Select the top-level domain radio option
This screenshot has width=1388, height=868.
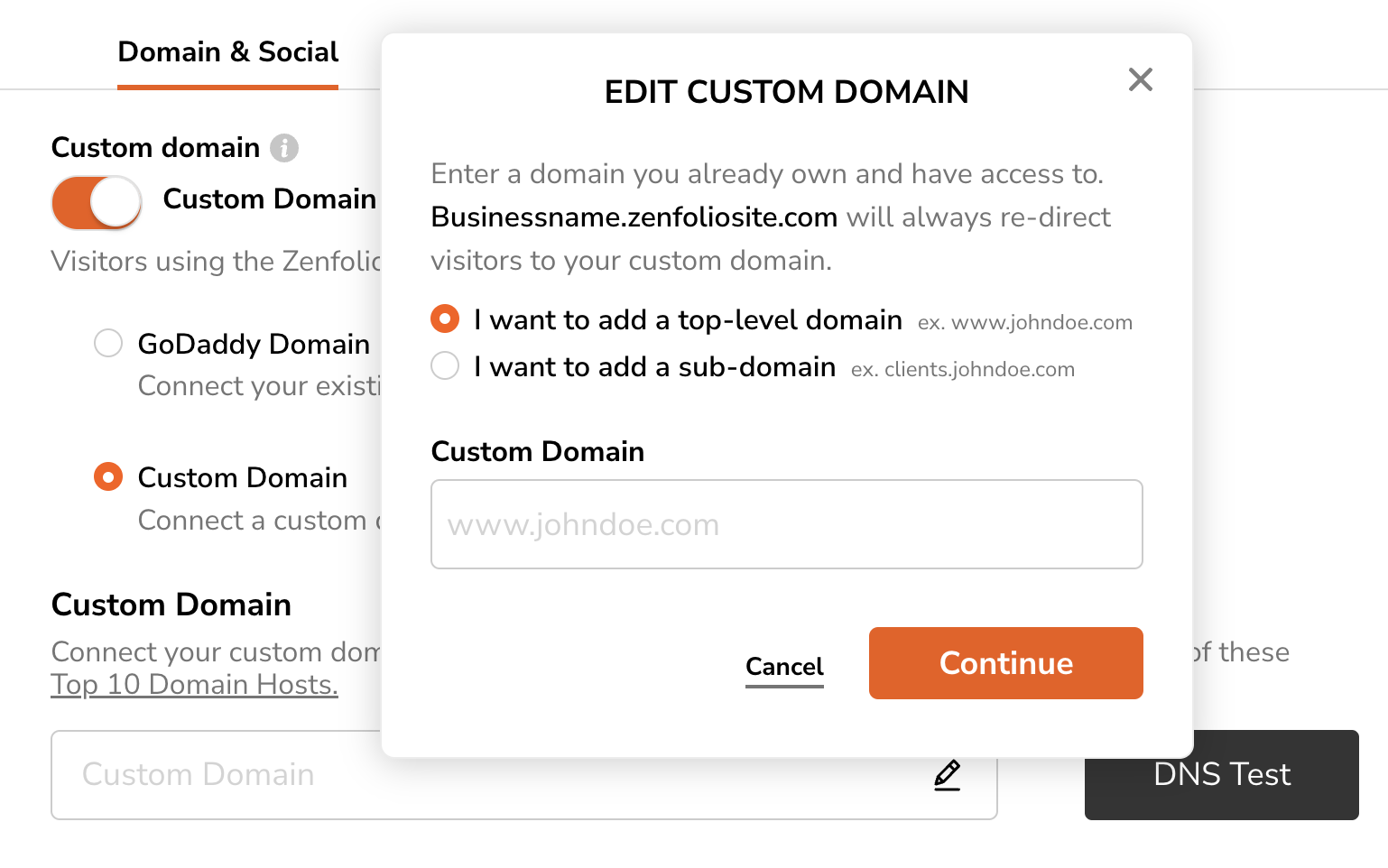(x=445, y=319)
